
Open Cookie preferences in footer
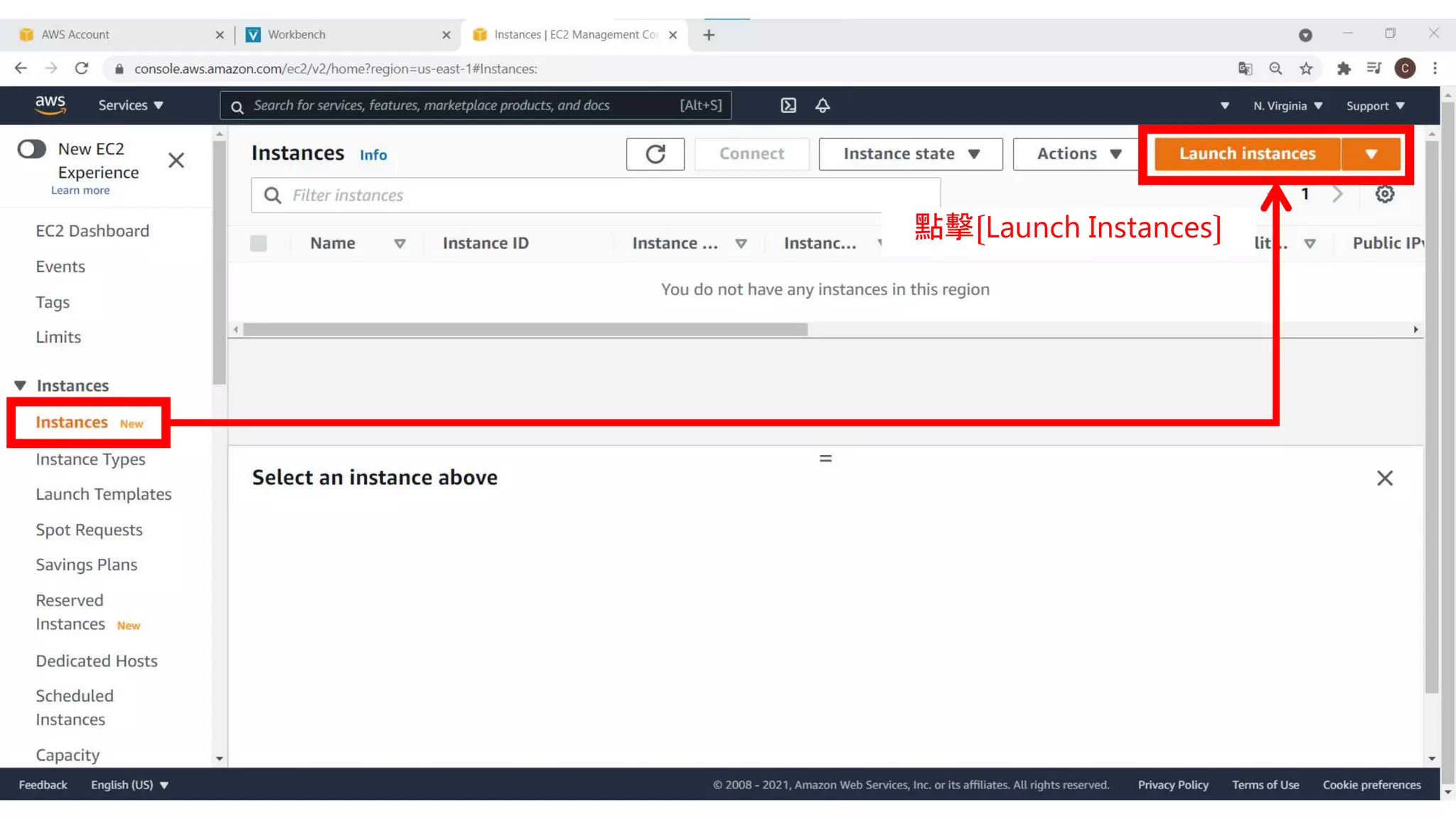[1371, 785]
